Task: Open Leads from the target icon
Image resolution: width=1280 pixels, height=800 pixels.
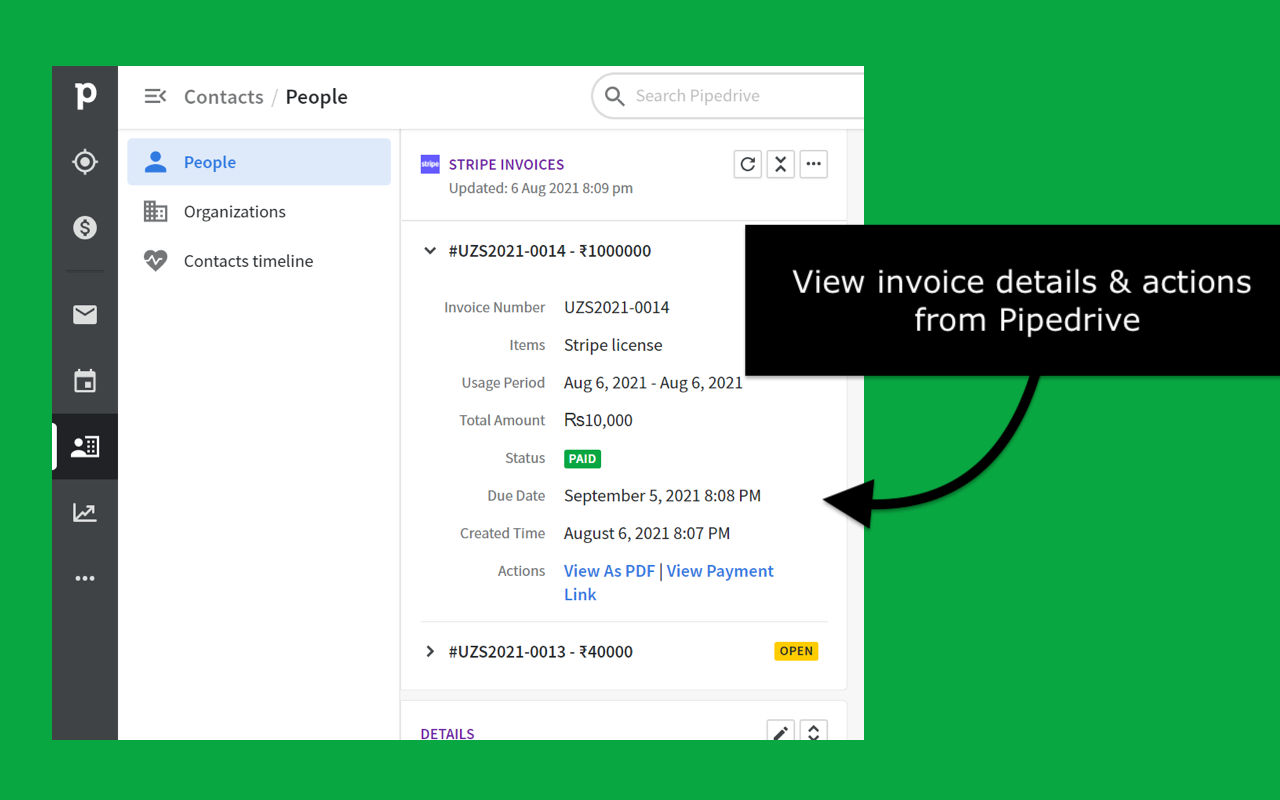Action: coord(85,162)
